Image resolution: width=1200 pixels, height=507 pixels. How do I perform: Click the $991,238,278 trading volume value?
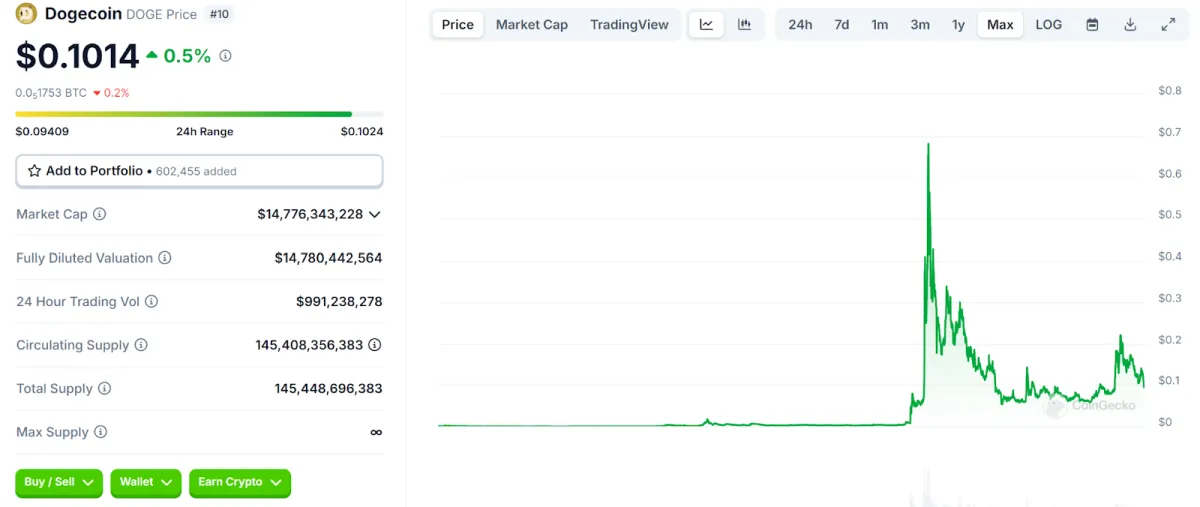tap(339, 301)
